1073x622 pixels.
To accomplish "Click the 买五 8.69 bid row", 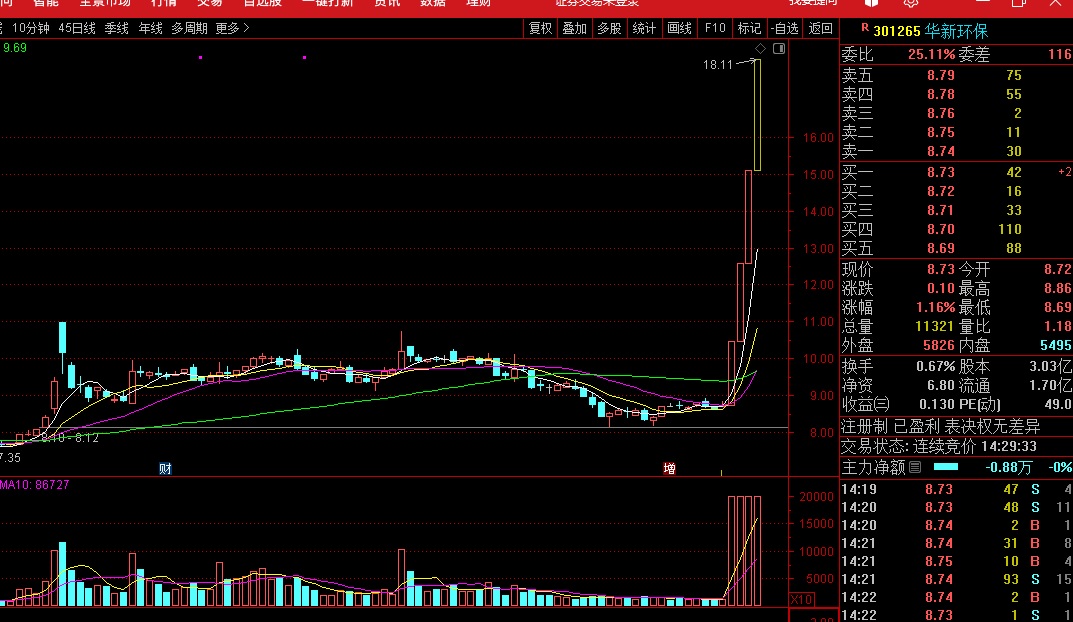I will (956, 248).
